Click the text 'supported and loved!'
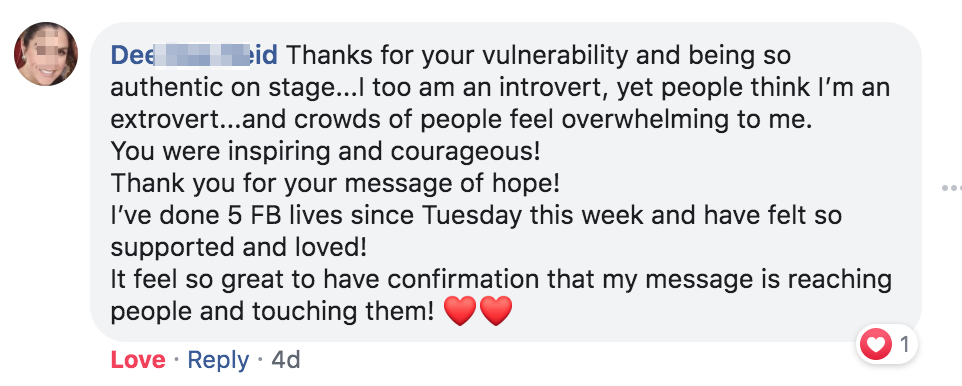962x386 pixels. coord(239,247)
